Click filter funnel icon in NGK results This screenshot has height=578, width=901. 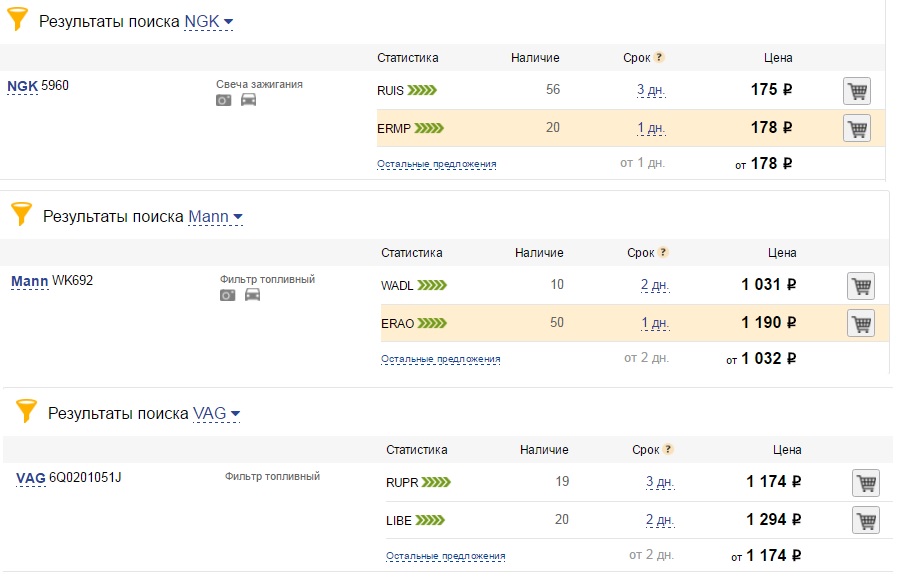(17, 18)
